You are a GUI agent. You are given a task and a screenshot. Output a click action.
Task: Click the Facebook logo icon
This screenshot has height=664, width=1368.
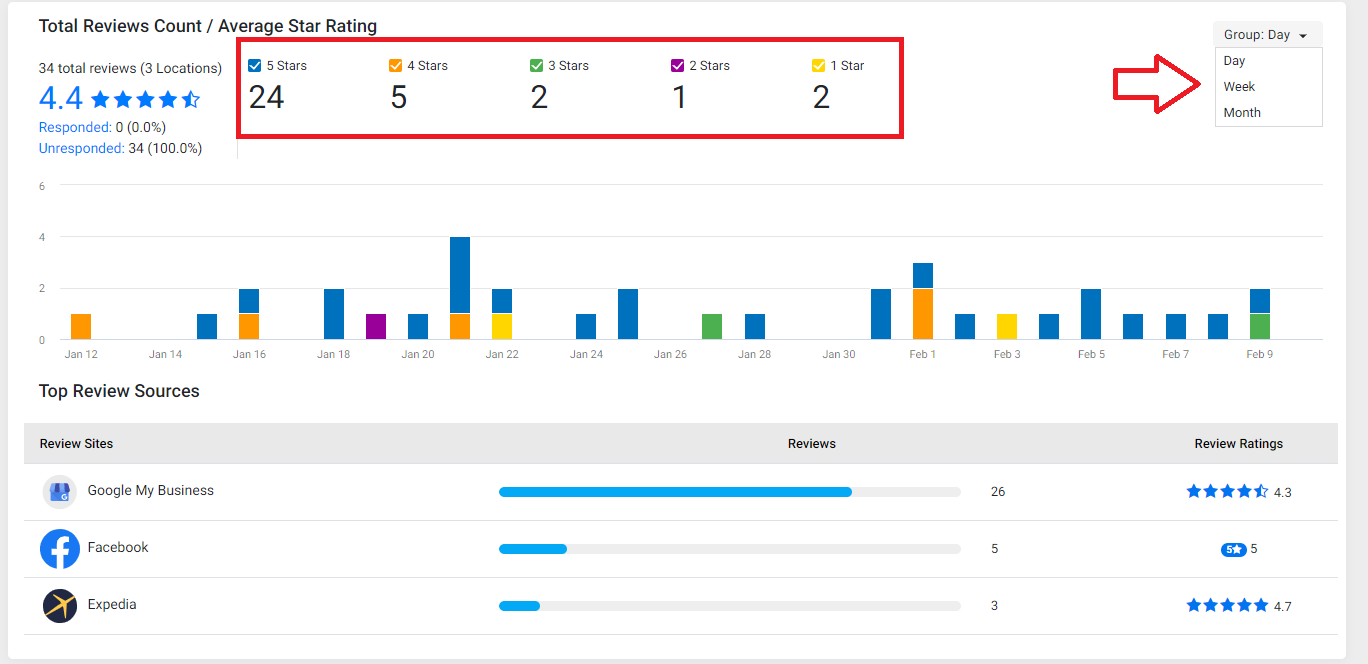point(60,549)
